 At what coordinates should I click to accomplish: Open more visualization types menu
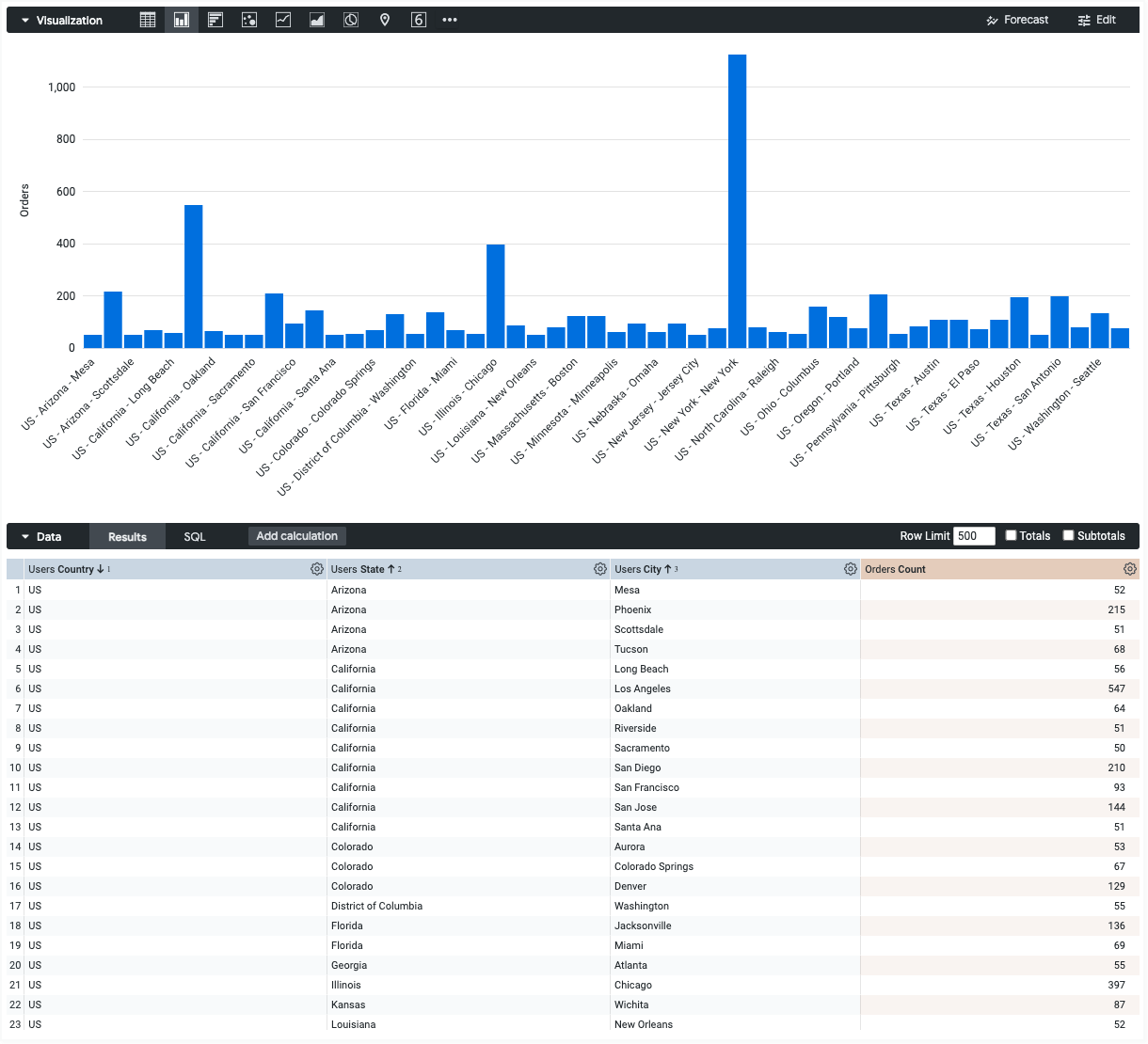click(x=449, y=19)
